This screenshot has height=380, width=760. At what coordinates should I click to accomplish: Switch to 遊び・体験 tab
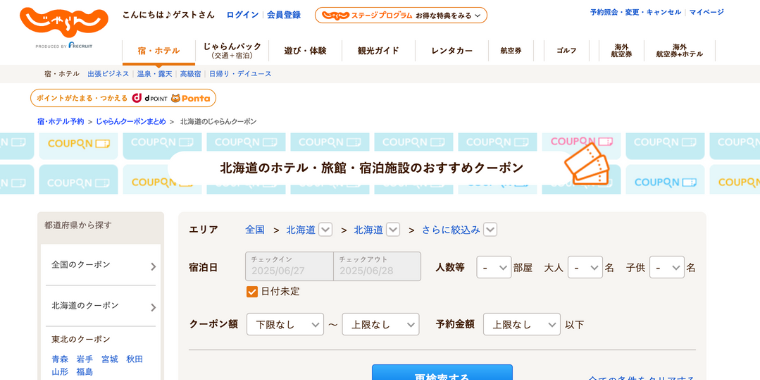305,51
